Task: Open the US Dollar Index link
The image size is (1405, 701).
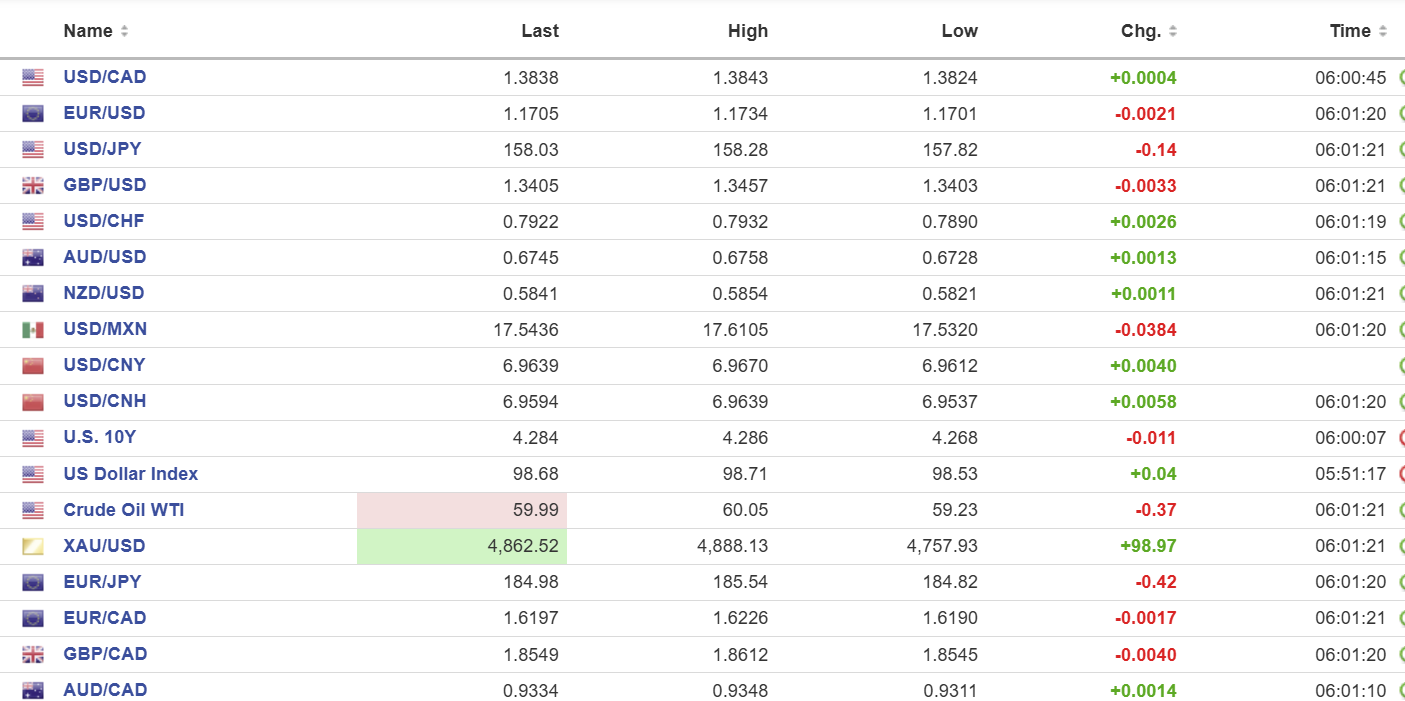Action: [130, 474]
